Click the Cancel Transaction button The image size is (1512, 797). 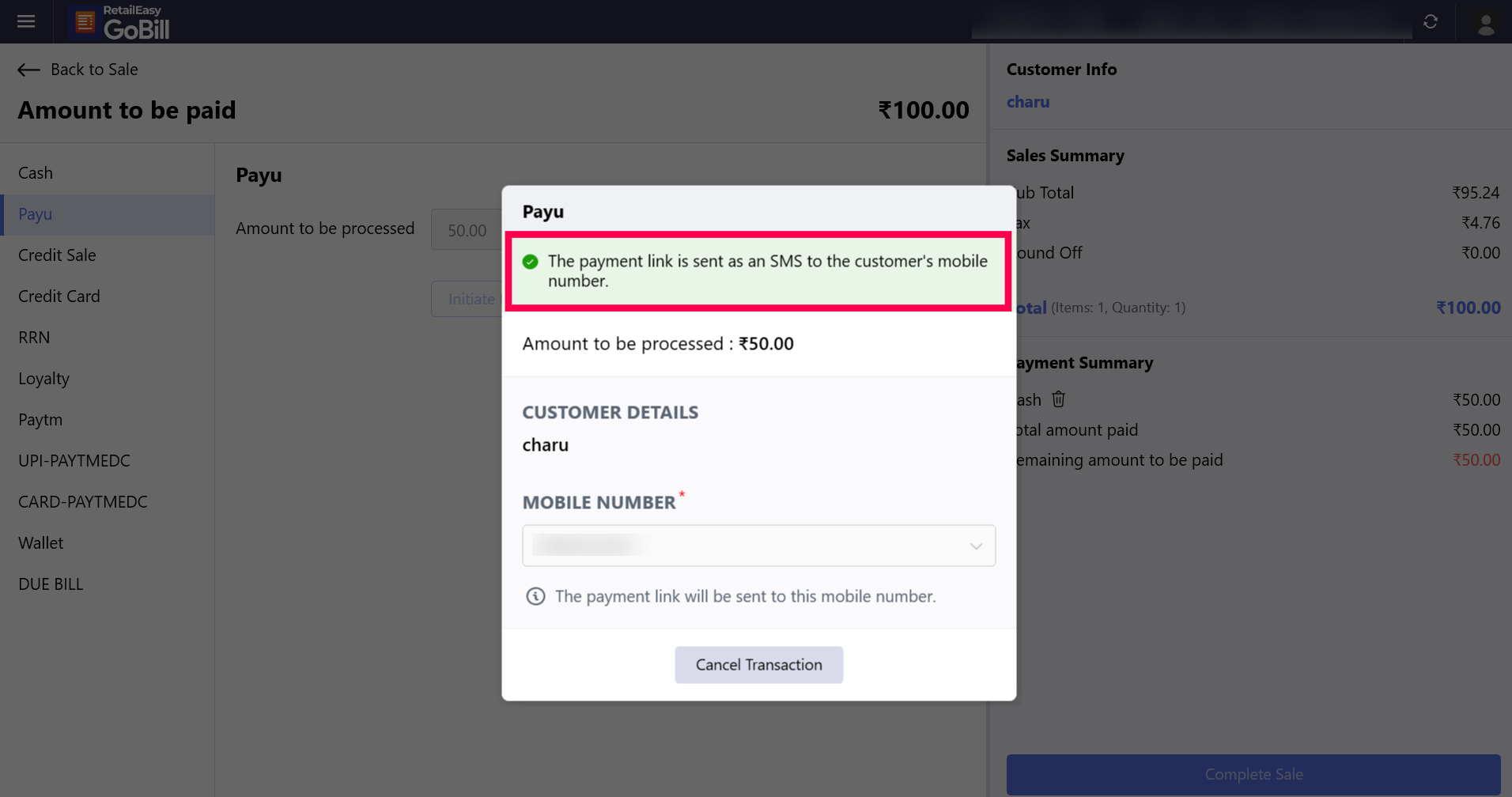(758, 665)
